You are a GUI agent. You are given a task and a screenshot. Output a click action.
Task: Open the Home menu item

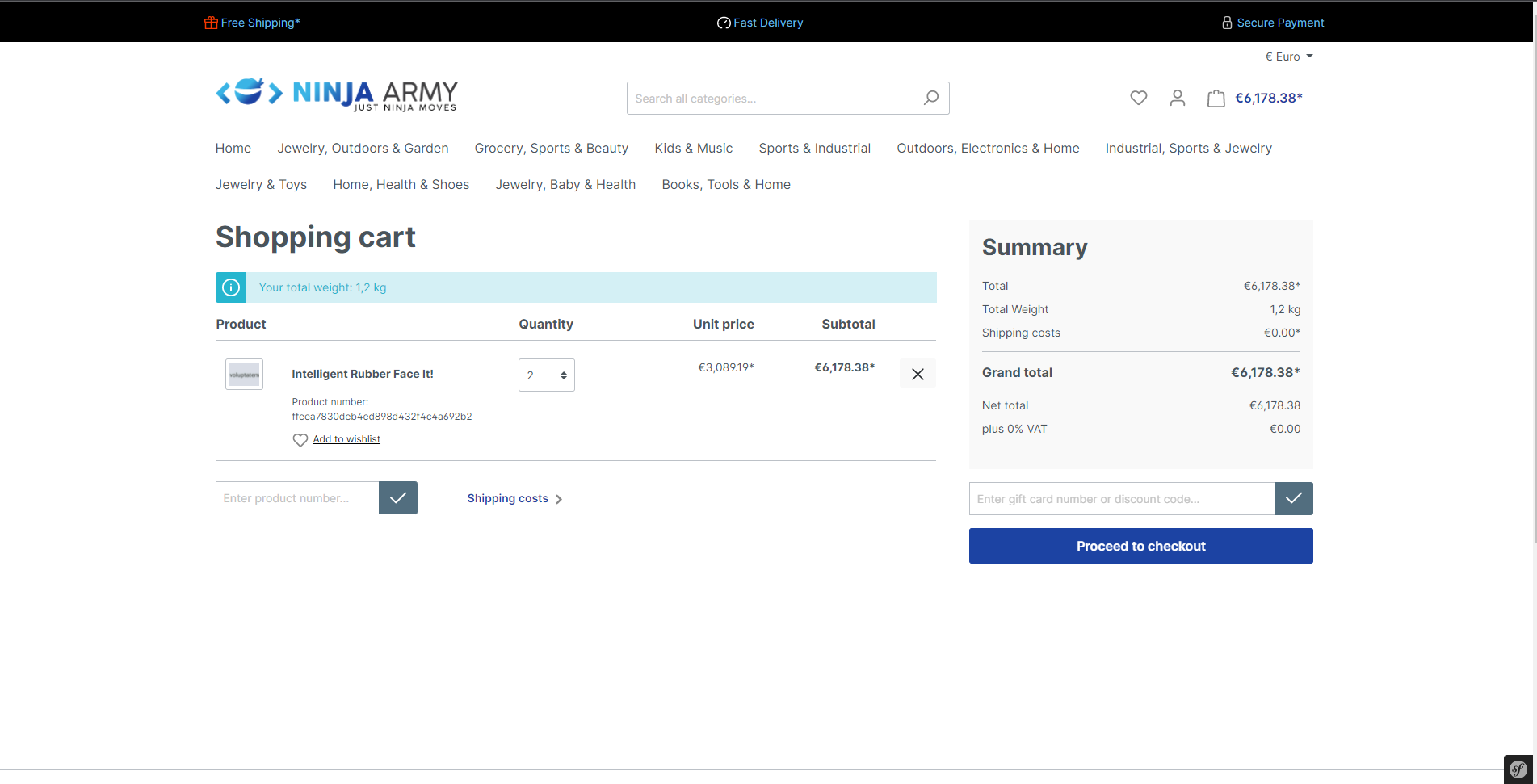[x=233, y=149]
